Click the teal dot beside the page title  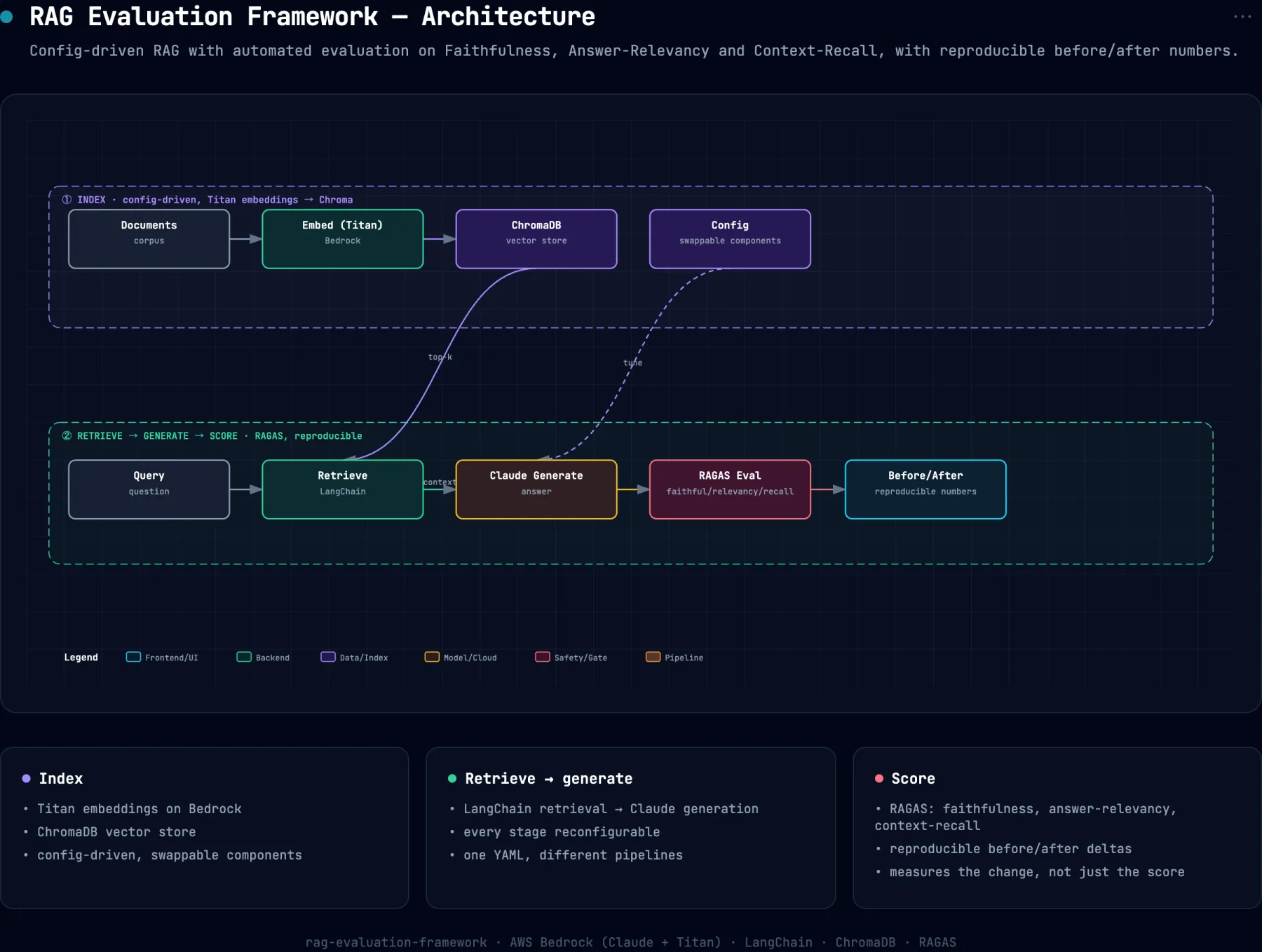click(7, 17)
